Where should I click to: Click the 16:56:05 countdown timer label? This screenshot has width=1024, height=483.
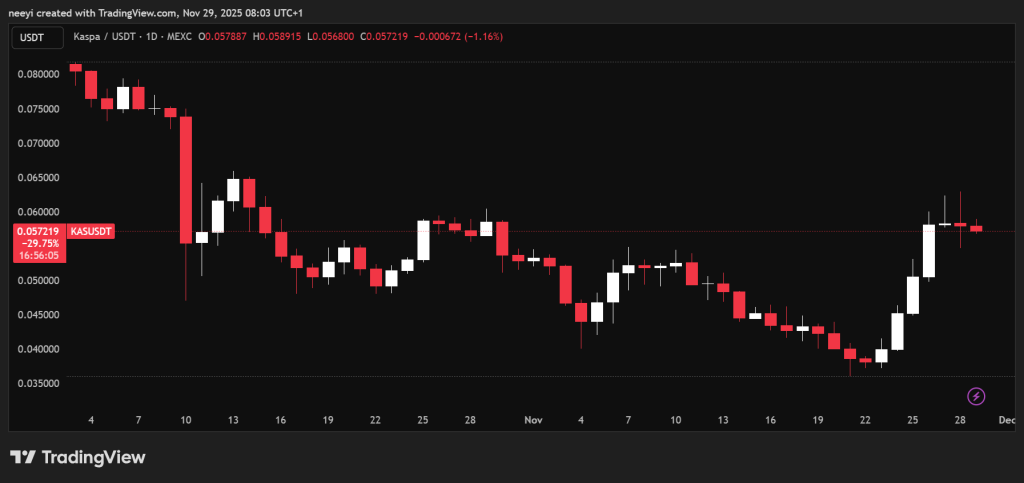36,255
